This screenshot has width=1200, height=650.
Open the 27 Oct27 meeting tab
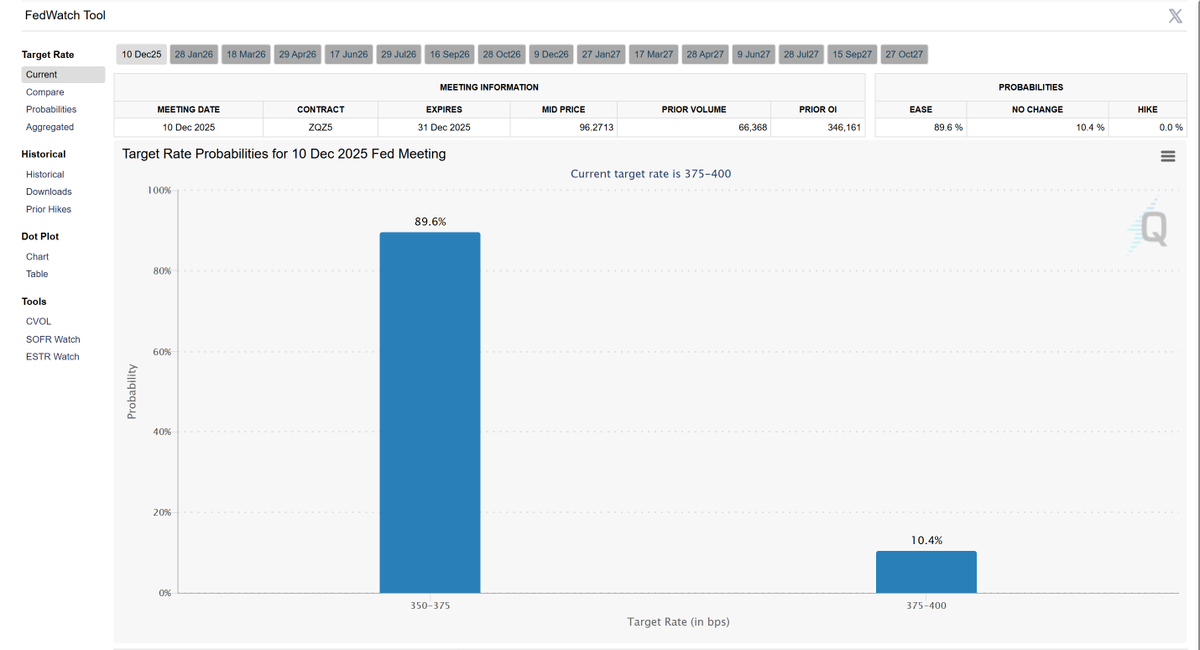(x=905, y=54)
